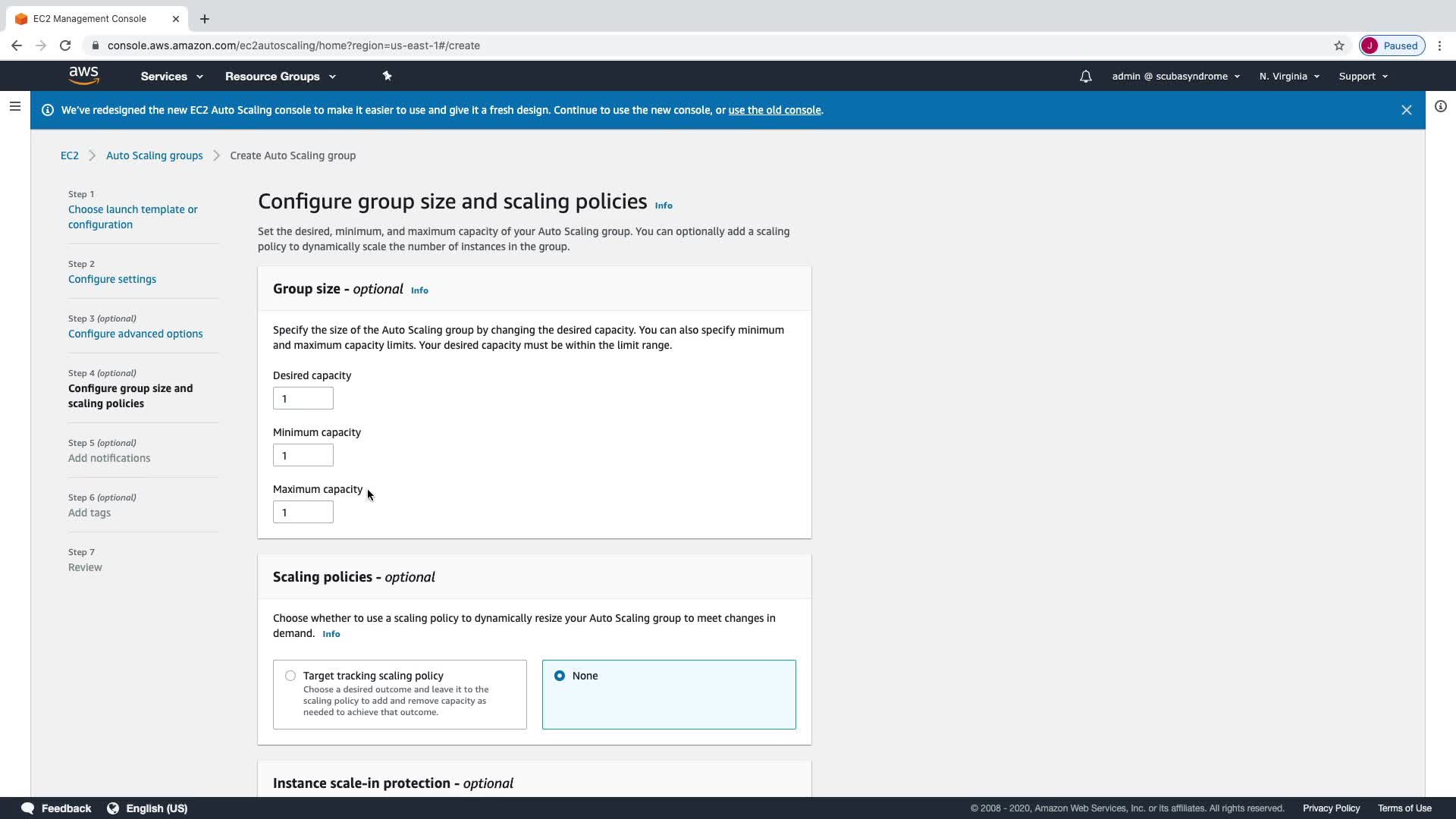
Task: Toggle the hamburger side navigation menu
Action: point(14,107)
